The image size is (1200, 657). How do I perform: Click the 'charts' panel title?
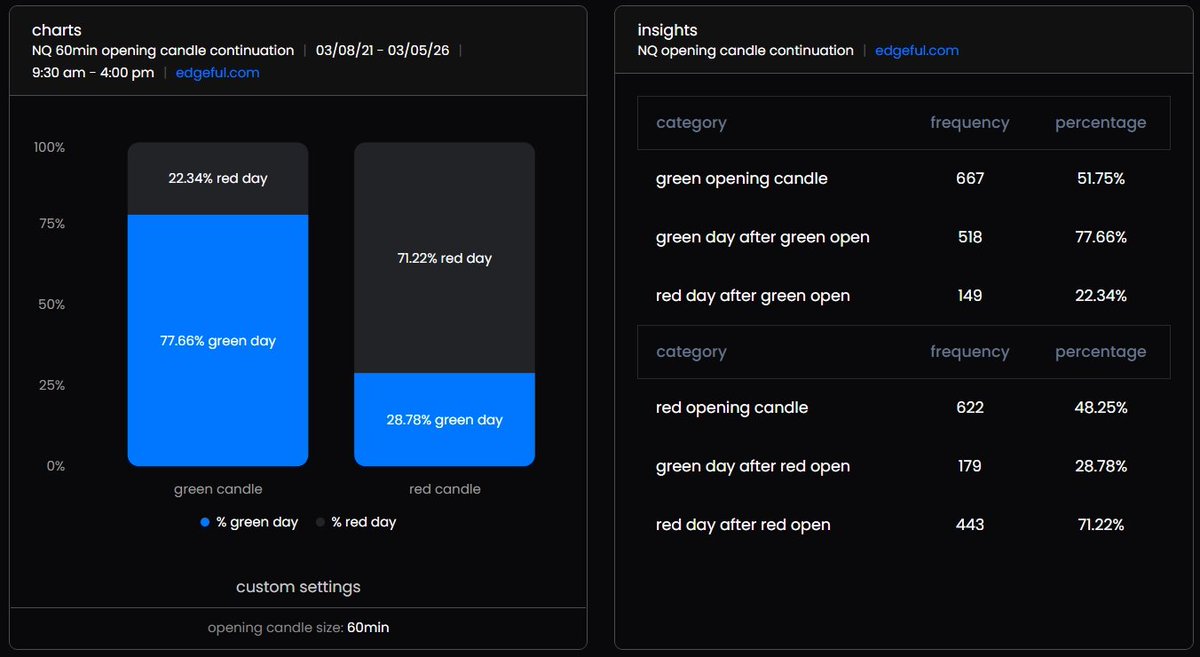coord(56,31)
